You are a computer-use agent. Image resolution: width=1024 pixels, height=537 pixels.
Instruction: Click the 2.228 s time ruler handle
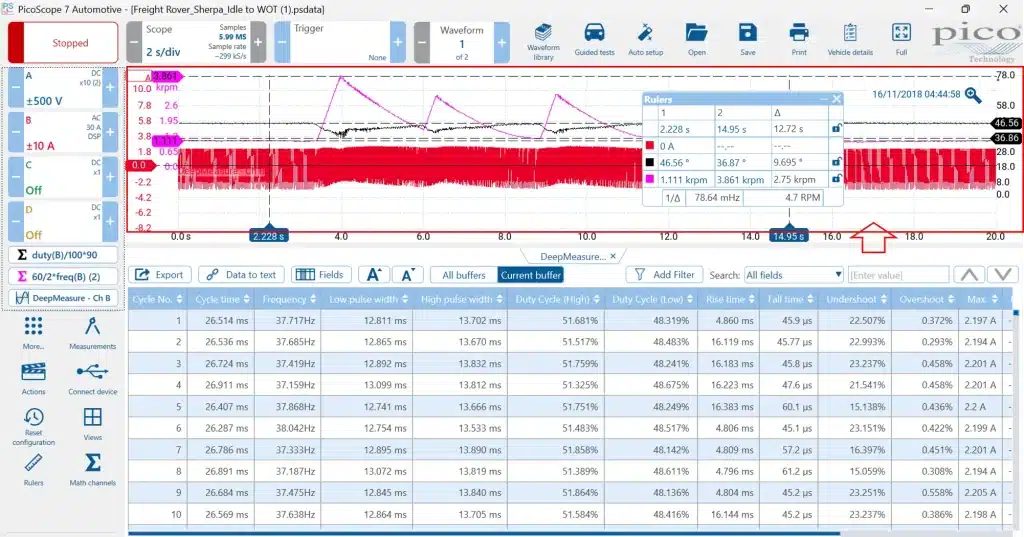point(268,236)
